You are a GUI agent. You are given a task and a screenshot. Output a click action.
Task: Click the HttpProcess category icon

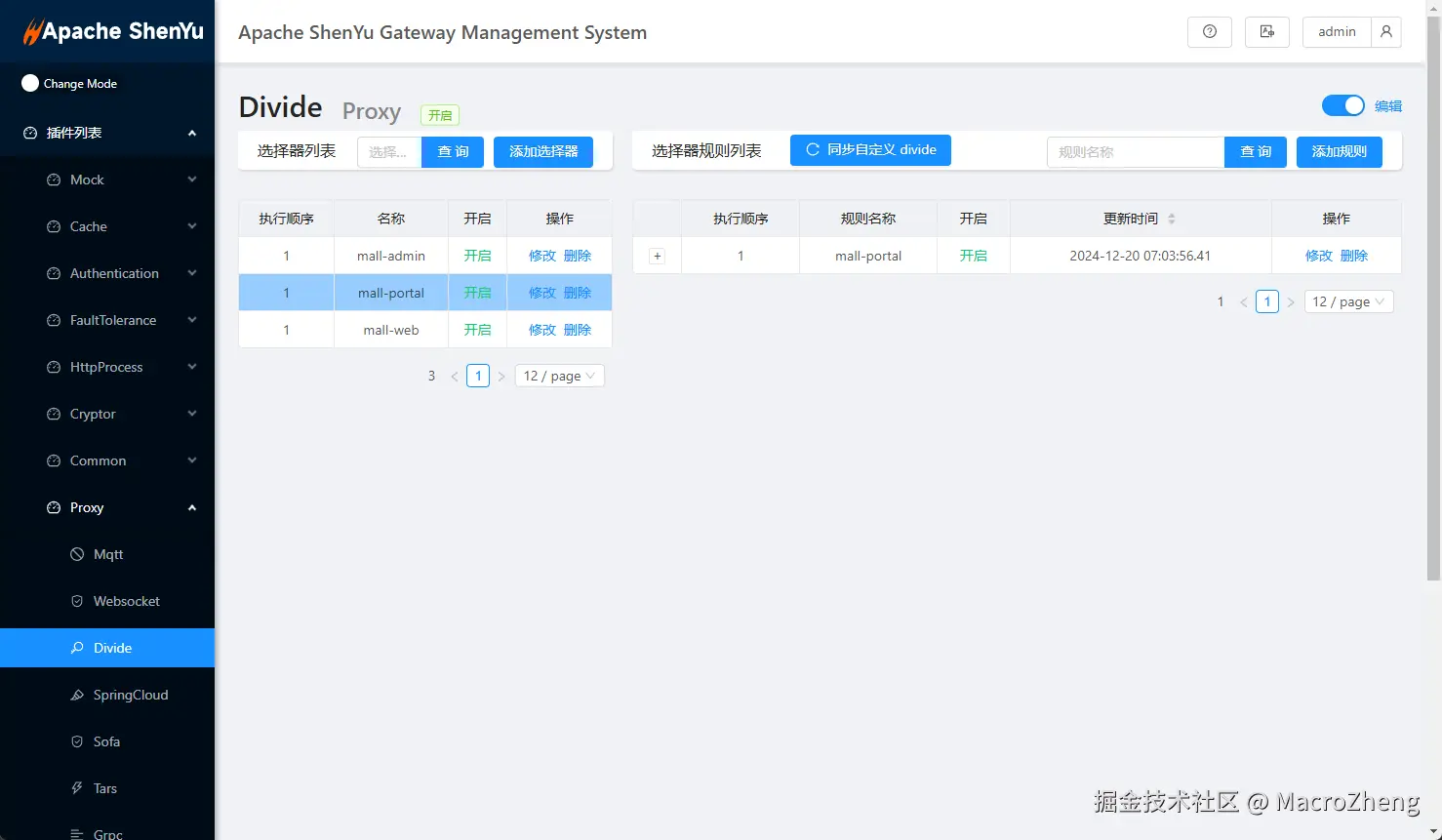[x=54, y=367]
